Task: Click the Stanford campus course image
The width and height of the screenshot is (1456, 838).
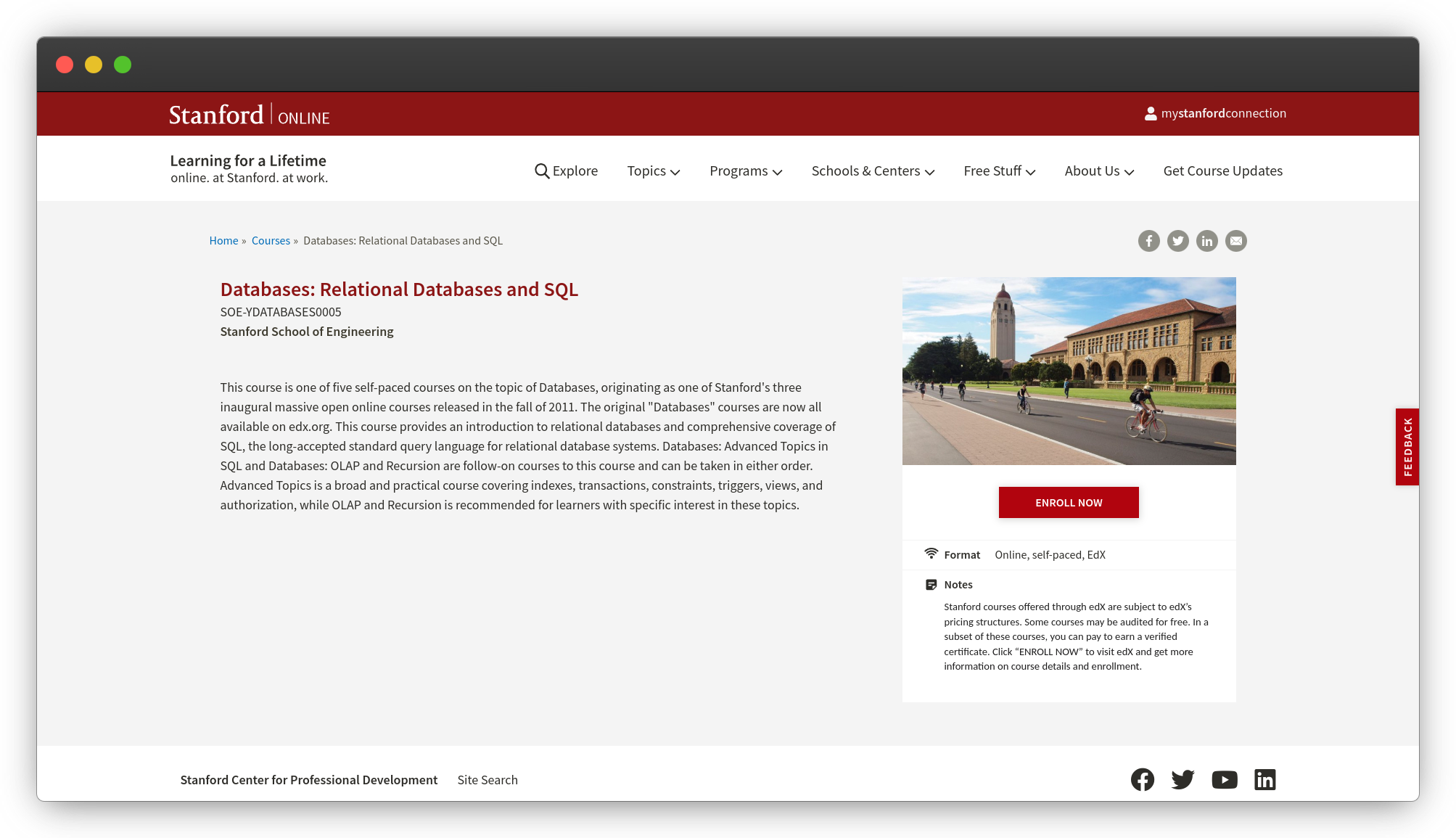Action: (1069, 371)
